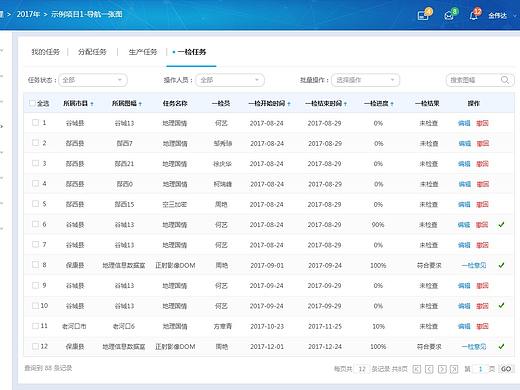
Task: Open the message card icon in header
Action: (x=423, y=15)
